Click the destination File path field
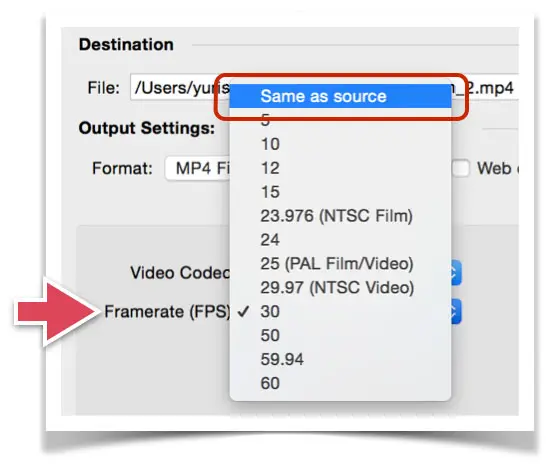 [324, 88]
